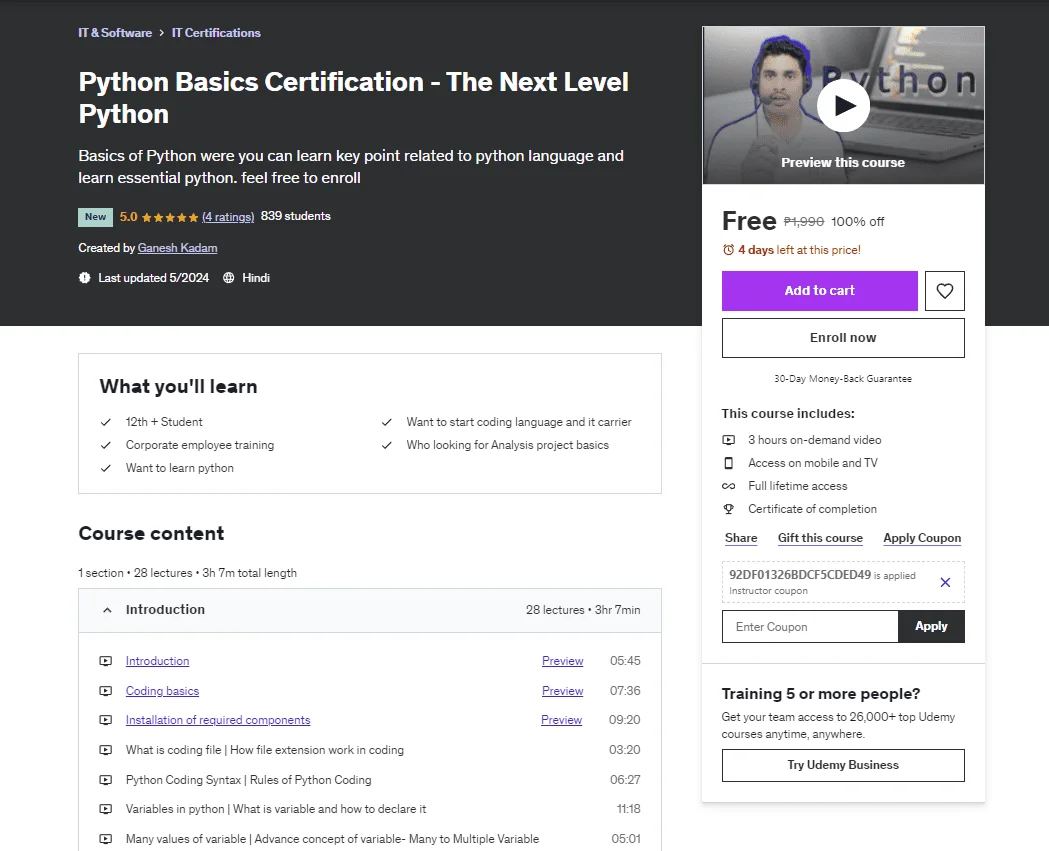Click video icon beside Installation of required components
The width and height of the screenshot is (1049, 851).
(x=106, y=720)
